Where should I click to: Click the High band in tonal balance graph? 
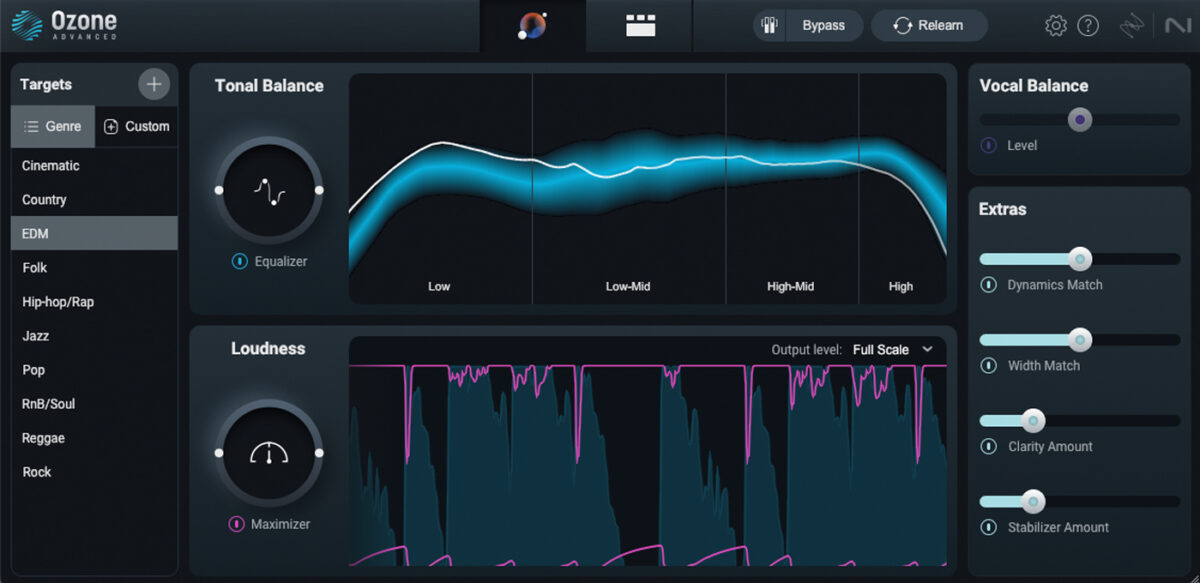903,188
